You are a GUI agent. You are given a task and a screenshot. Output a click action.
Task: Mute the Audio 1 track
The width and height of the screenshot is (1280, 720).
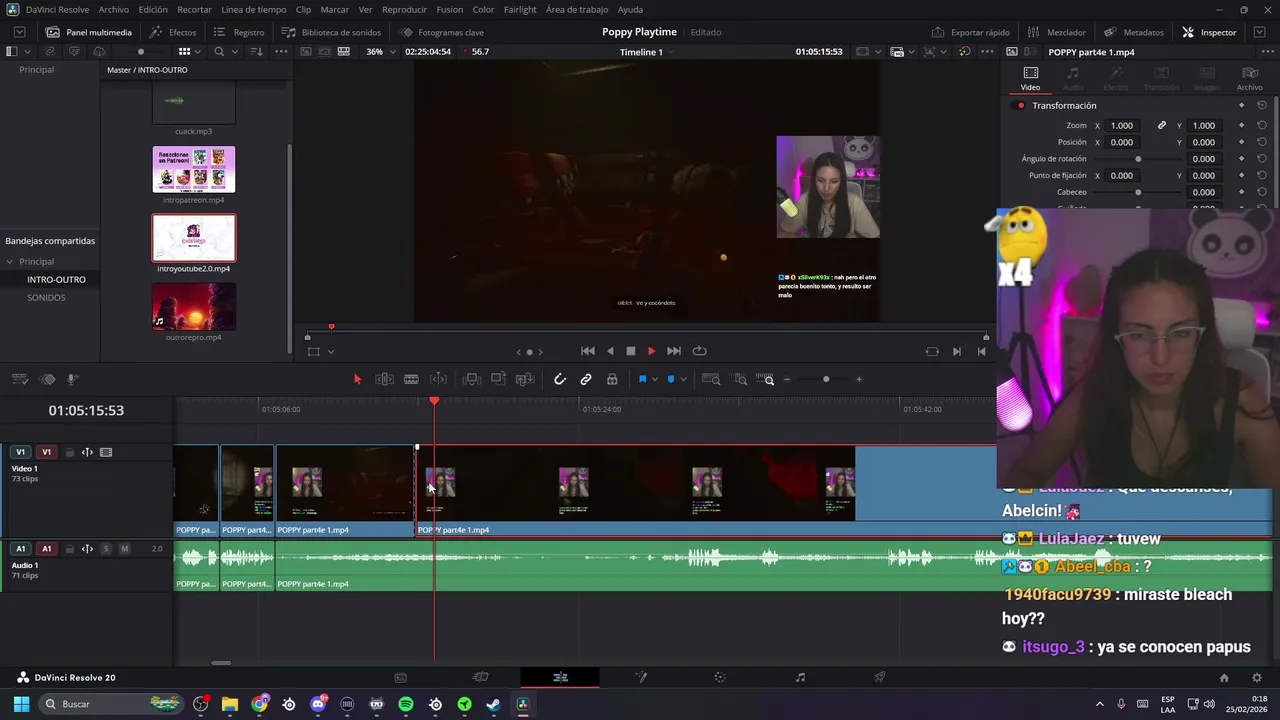pyautogui.click(x=124, y=549)
